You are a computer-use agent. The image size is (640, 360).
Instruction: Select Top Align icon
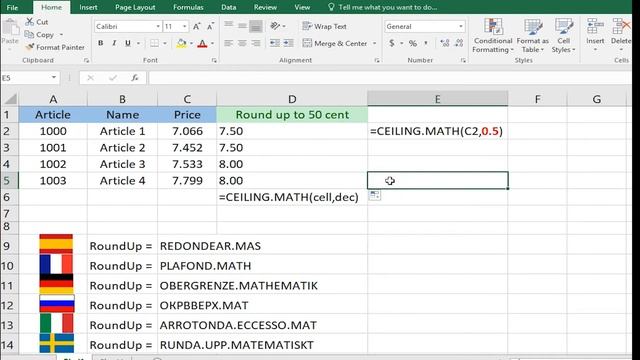click(229, 26)
